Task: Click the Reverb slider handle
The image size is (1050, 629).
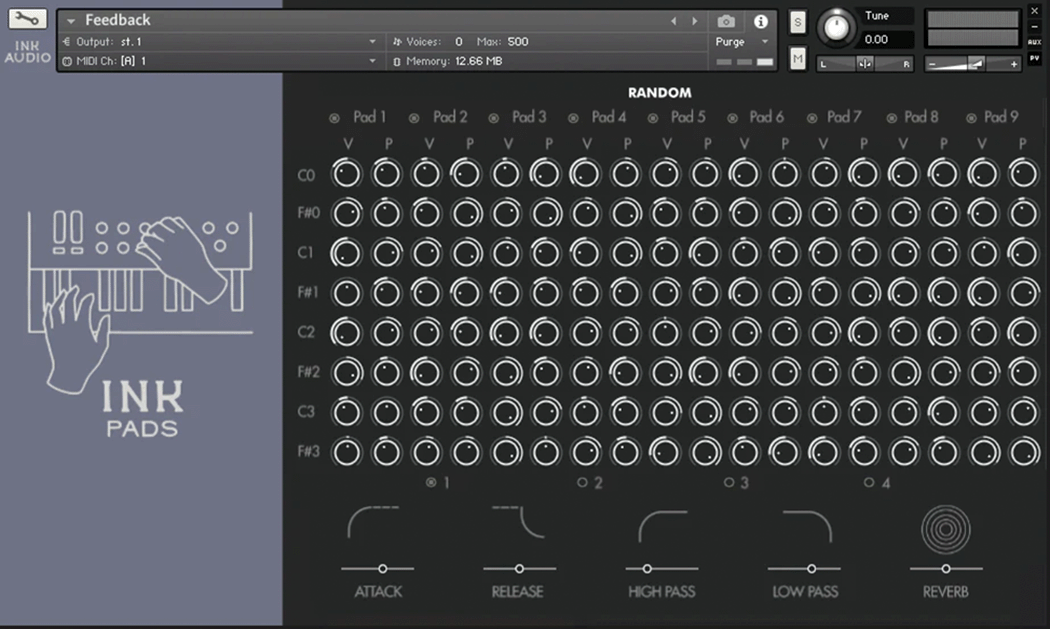Action: (x=946, y=569)
